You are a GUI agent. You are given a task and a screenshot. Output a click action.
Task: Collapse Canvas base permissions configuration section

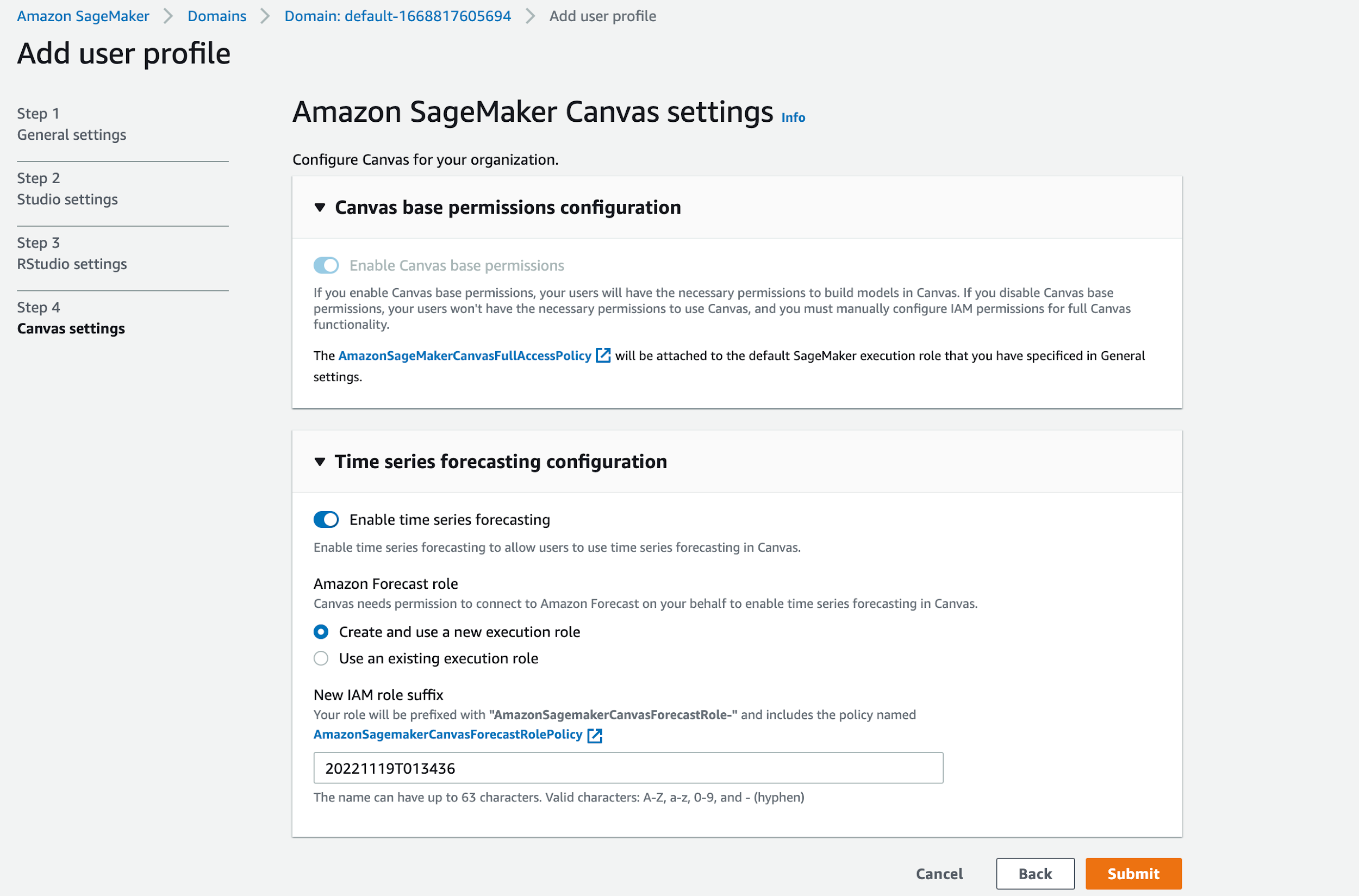(x=320, y=208)
